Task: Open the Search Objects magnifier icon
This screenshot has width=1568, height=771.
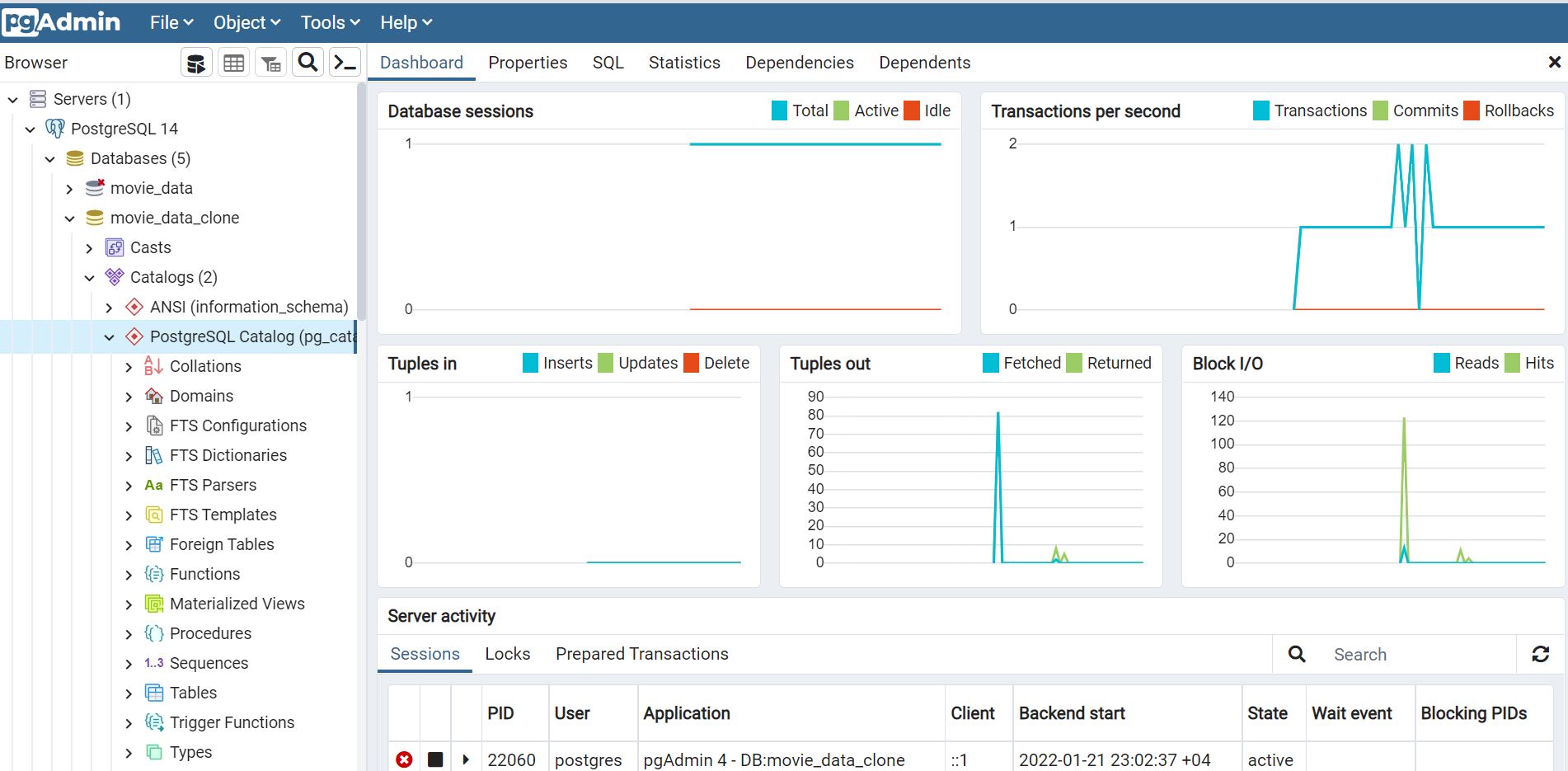Action: coord(307,63)
